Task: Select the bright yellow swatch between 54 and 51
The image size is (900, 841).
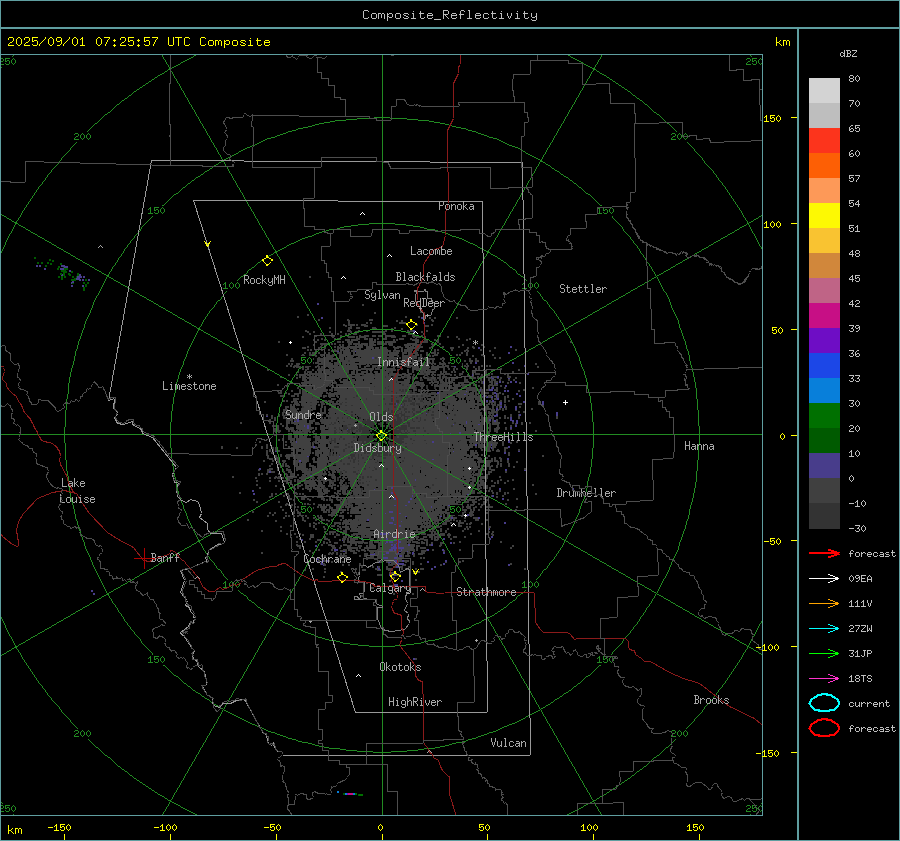Action: pos(824,216)
